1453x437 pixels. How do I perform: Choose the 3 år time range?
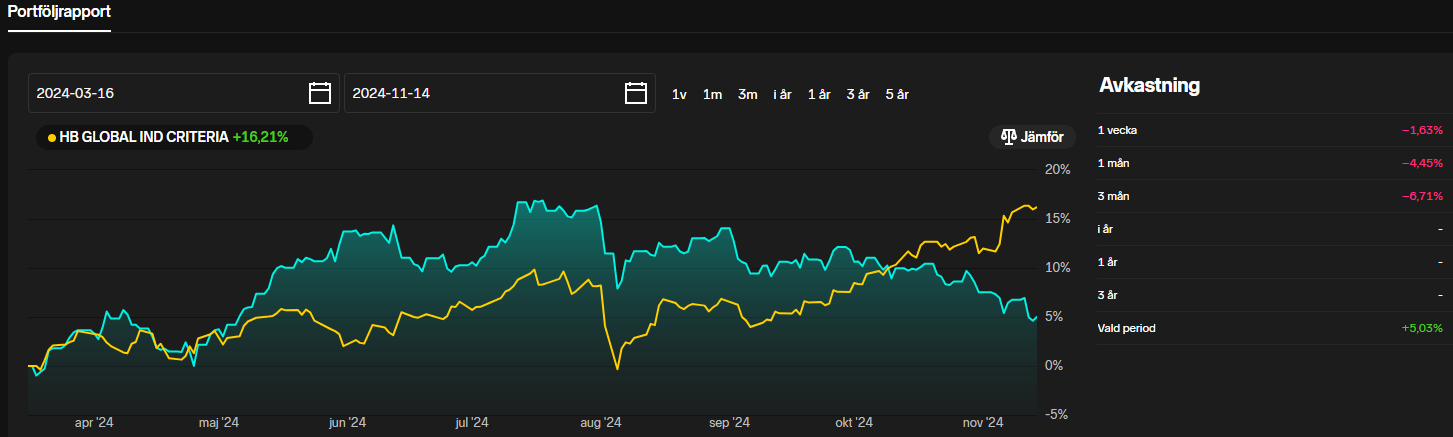point(858,94)
